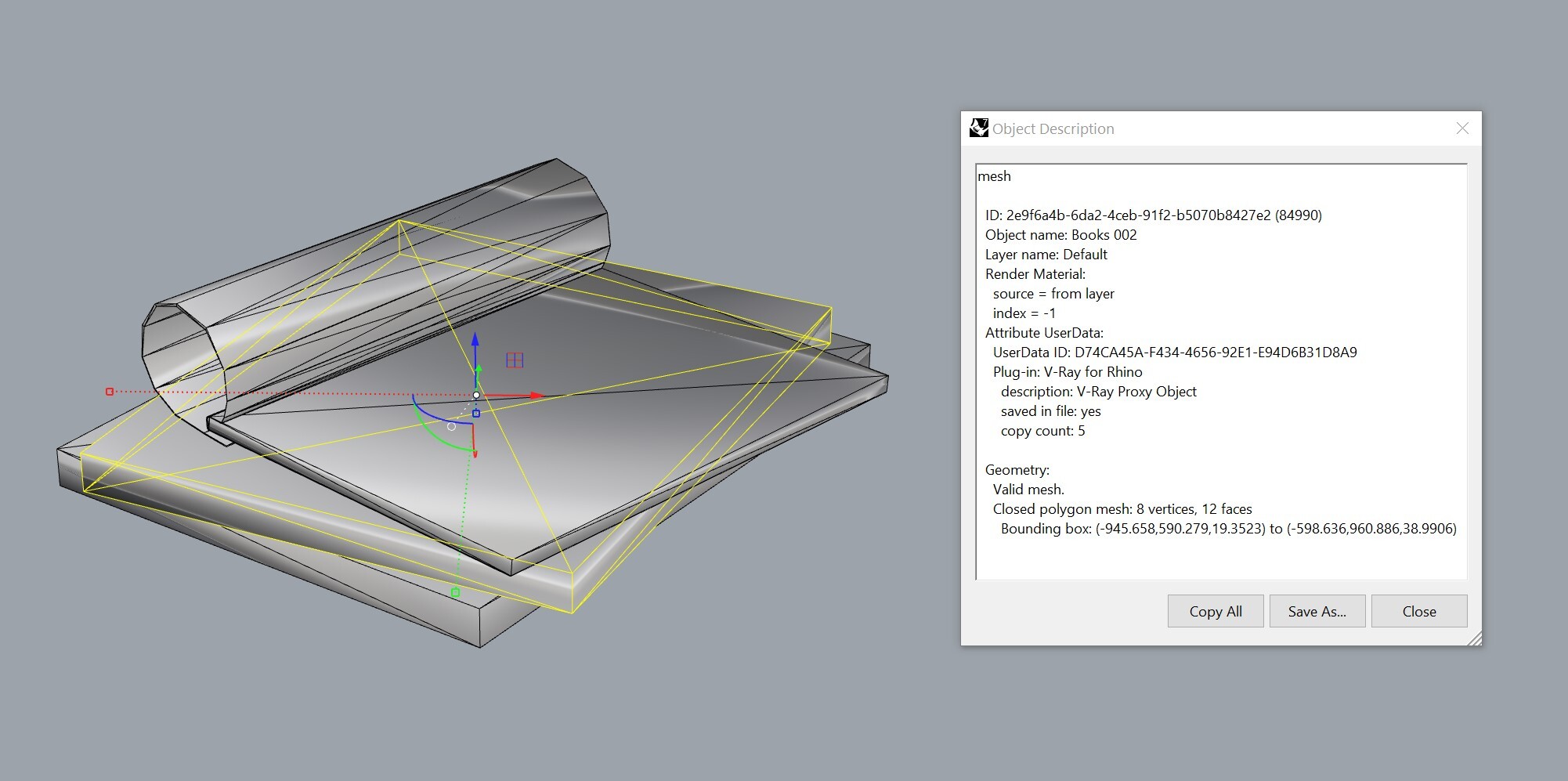Click the Bounding box coordinates line

pyautogui.click(x=1228, y=529)
